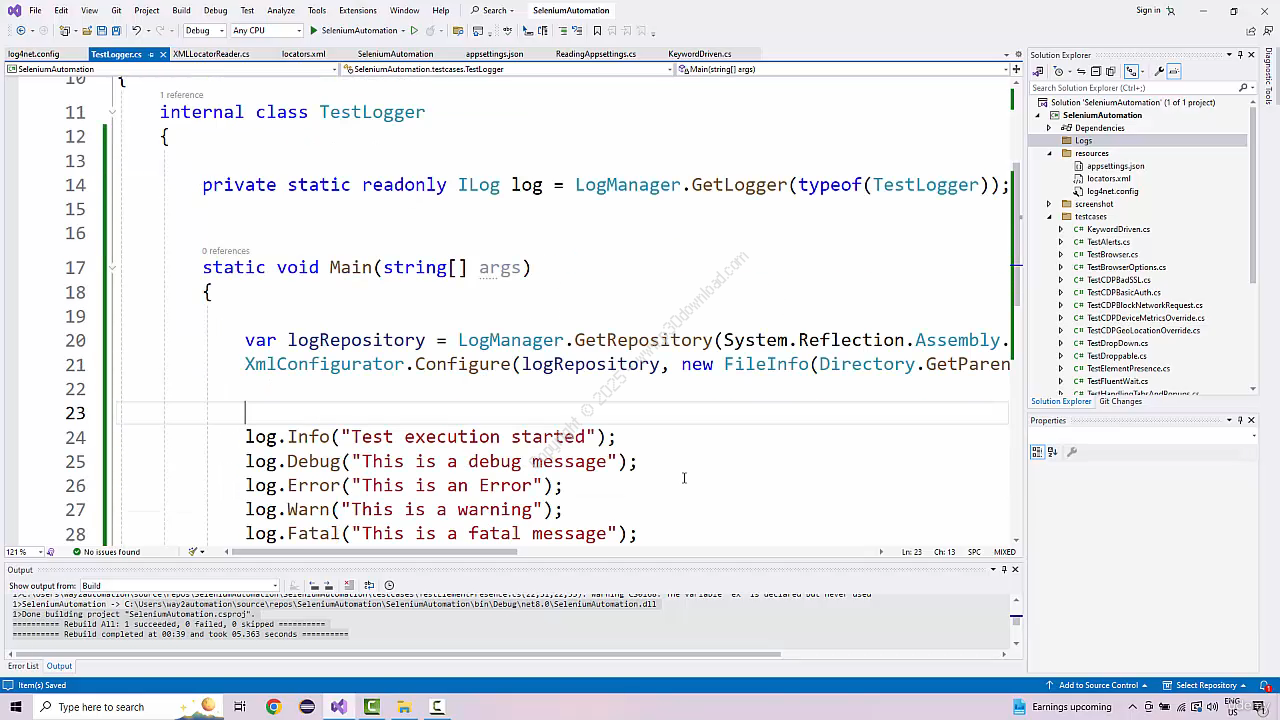Click the Save All toolbar icon

pos(116,30)
